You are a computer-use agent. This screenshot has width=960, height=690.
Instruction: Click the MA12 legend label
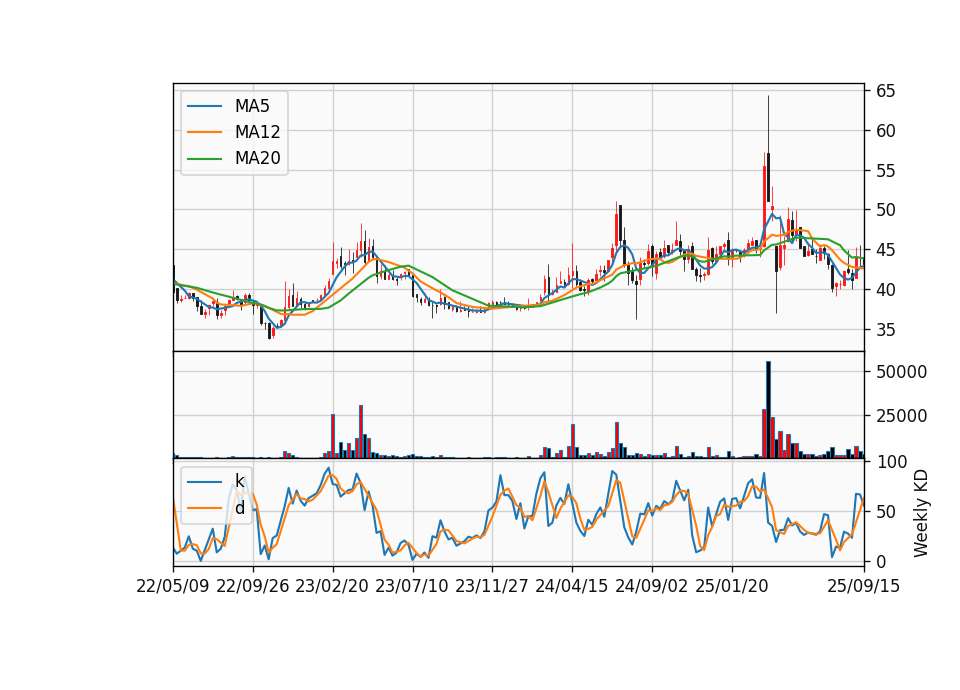[257, 132]
